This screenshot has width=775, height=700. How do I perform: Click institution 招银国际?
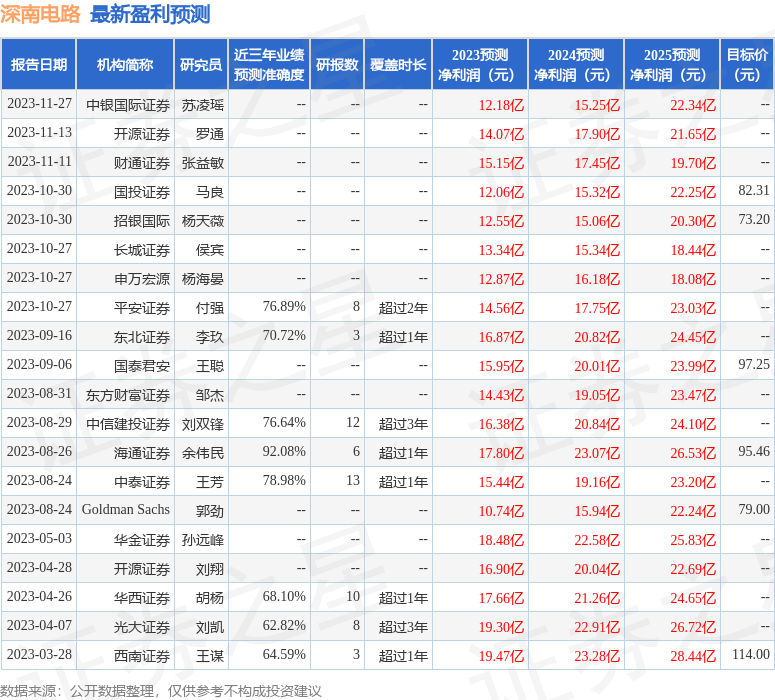tap(142, 221)
